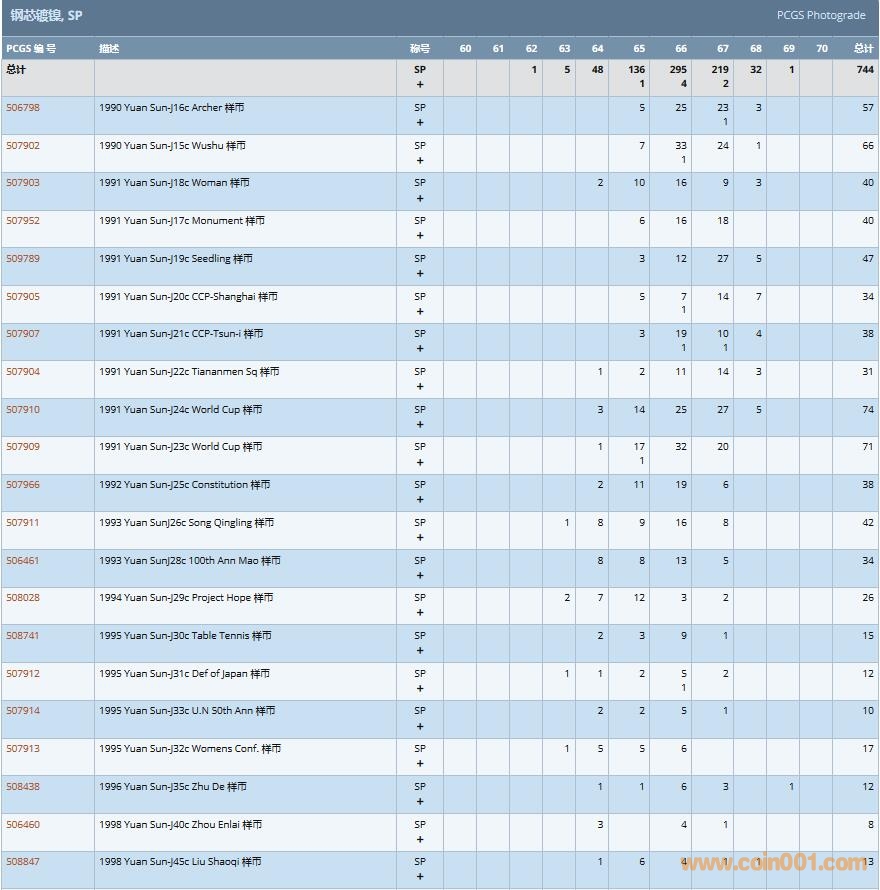This screenshot has height=890, width=880.
Task: Click the 507905 CCP-Shanghai entry number
Action: pyautogui.click(x=23, y=297)
